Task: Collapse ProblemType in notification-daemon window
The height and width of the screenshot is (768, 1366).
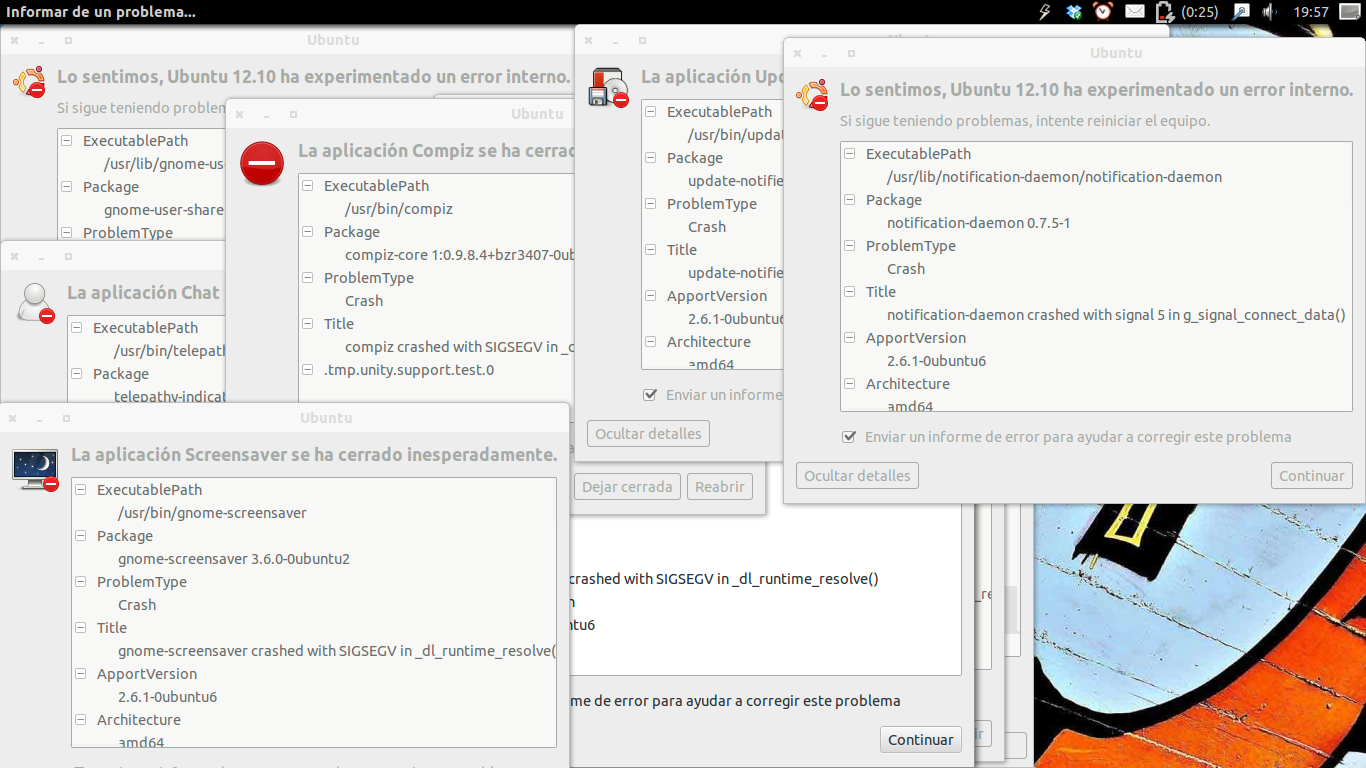Action: click(850, 246)
